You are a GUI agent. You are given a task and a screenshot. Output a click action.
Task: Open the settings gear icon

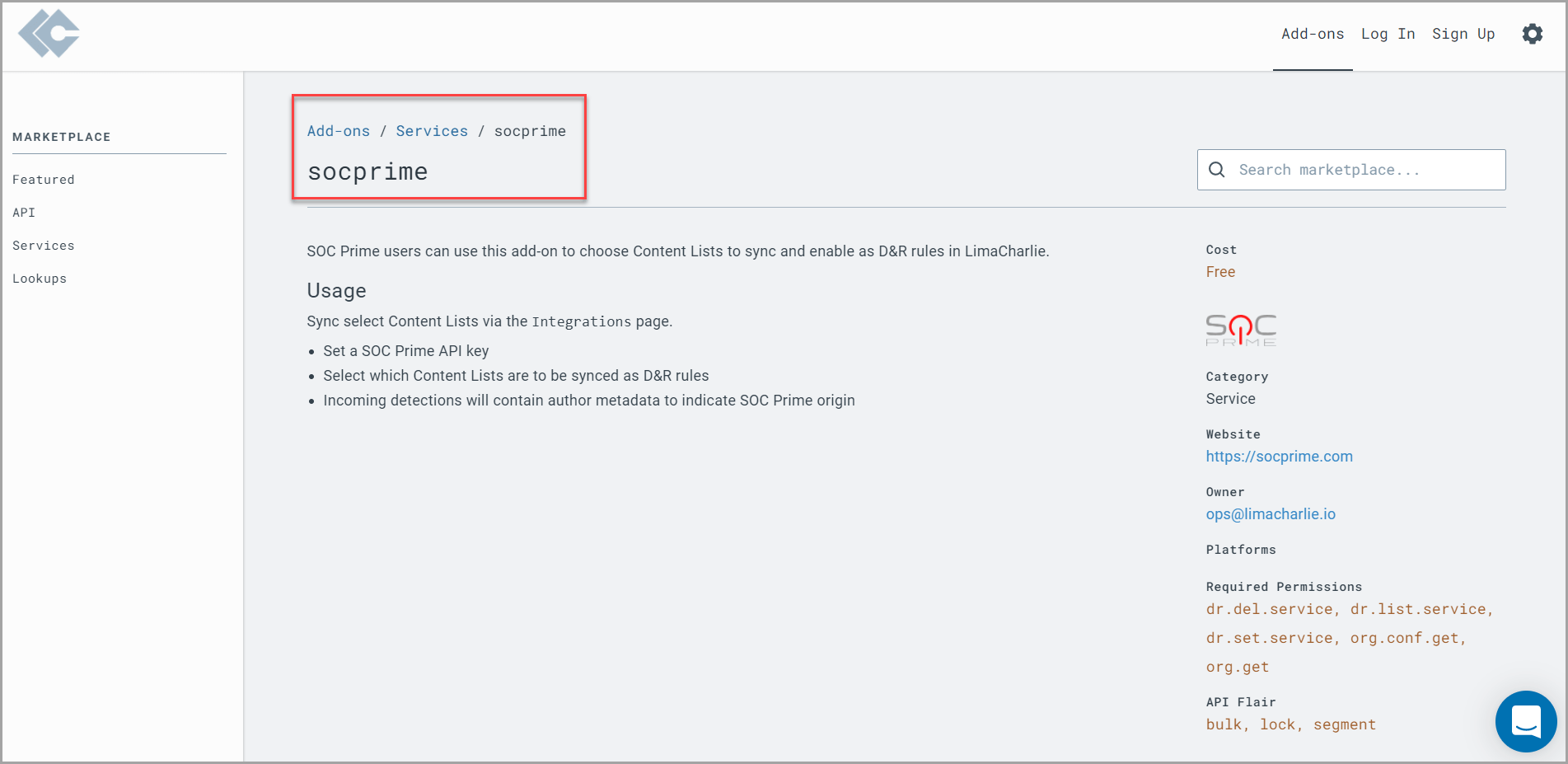pos(1533,34)
